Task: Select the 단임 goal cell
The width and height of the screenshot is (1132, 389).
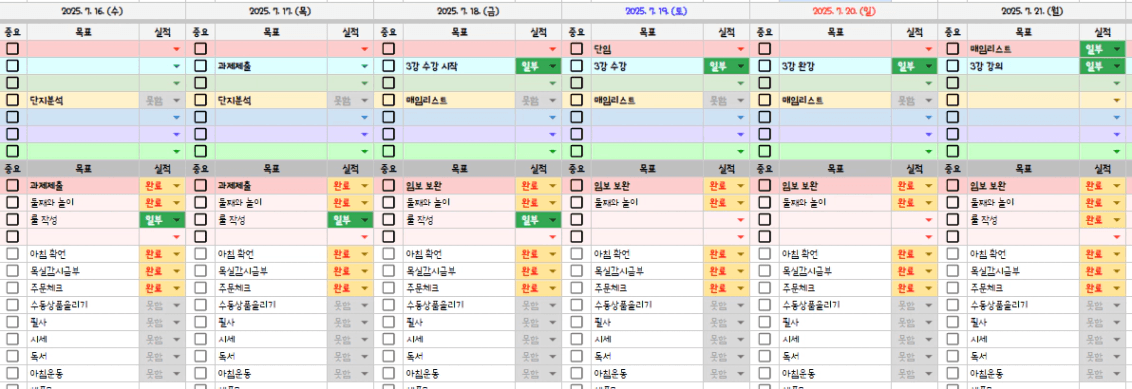Action: [x=648, y=49]
